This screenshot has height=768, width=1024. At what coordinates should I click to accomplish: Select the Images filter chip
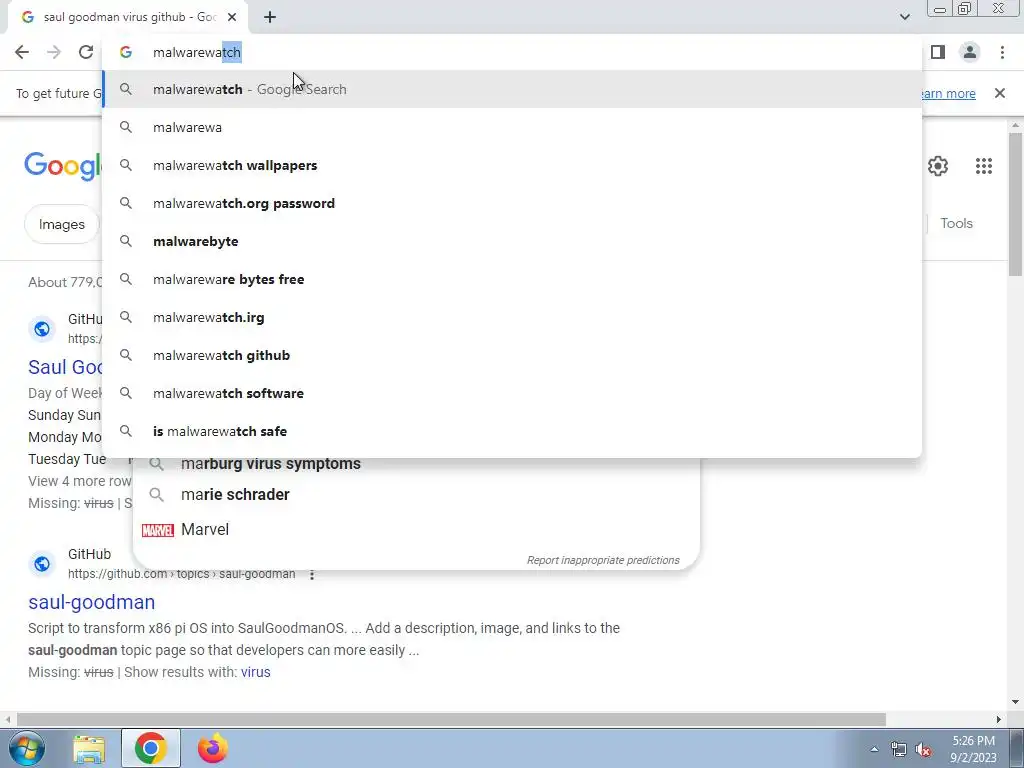(x=61, y=225)
